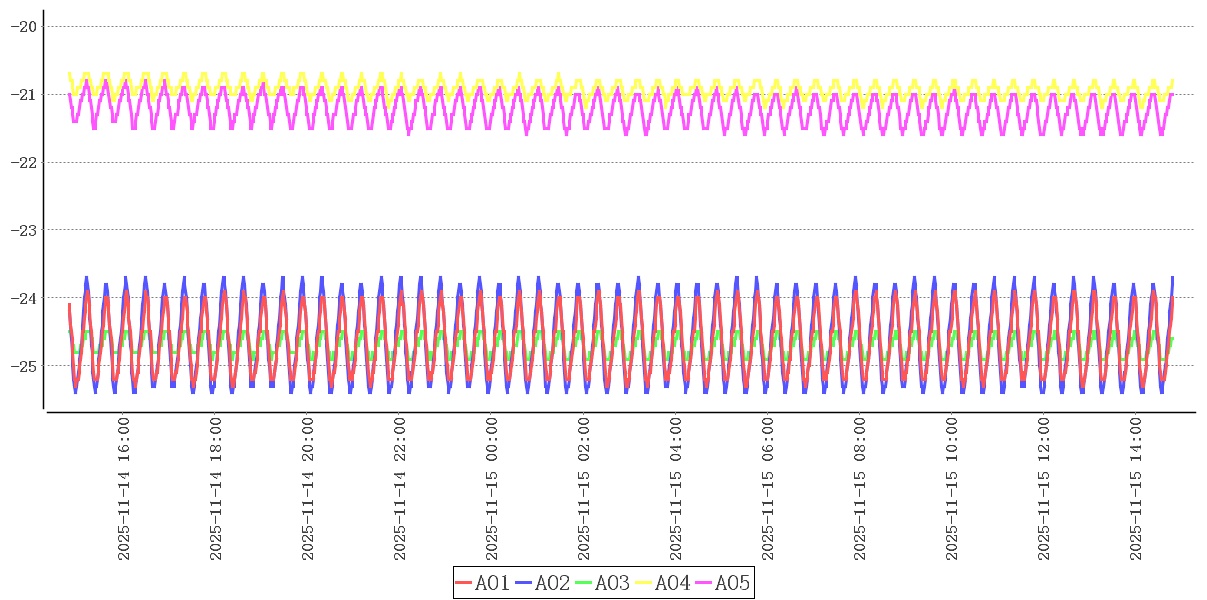Click the magenta A05 legend line swatch

704,583
